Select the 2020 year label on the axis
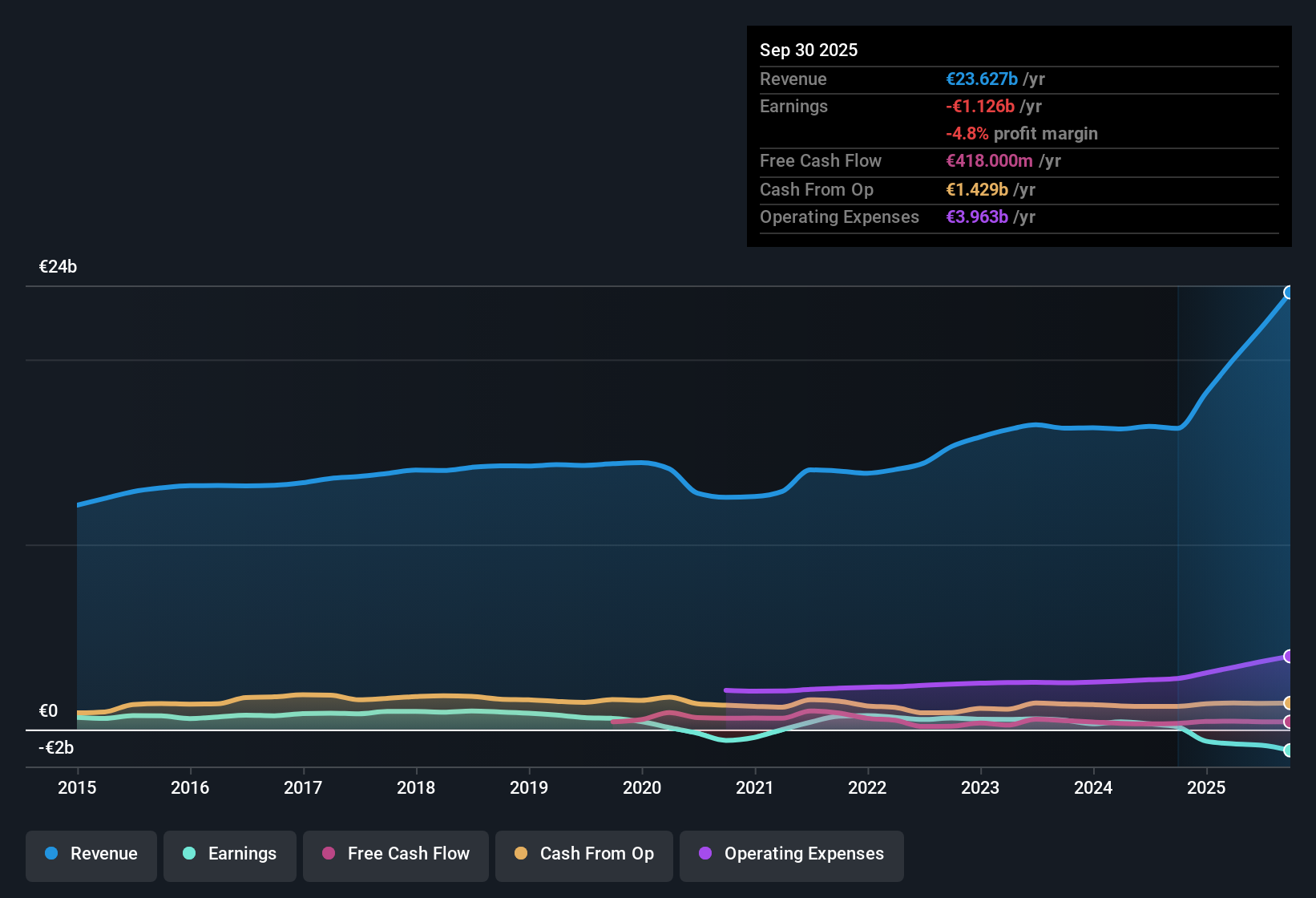 click(x=642, y=788)
